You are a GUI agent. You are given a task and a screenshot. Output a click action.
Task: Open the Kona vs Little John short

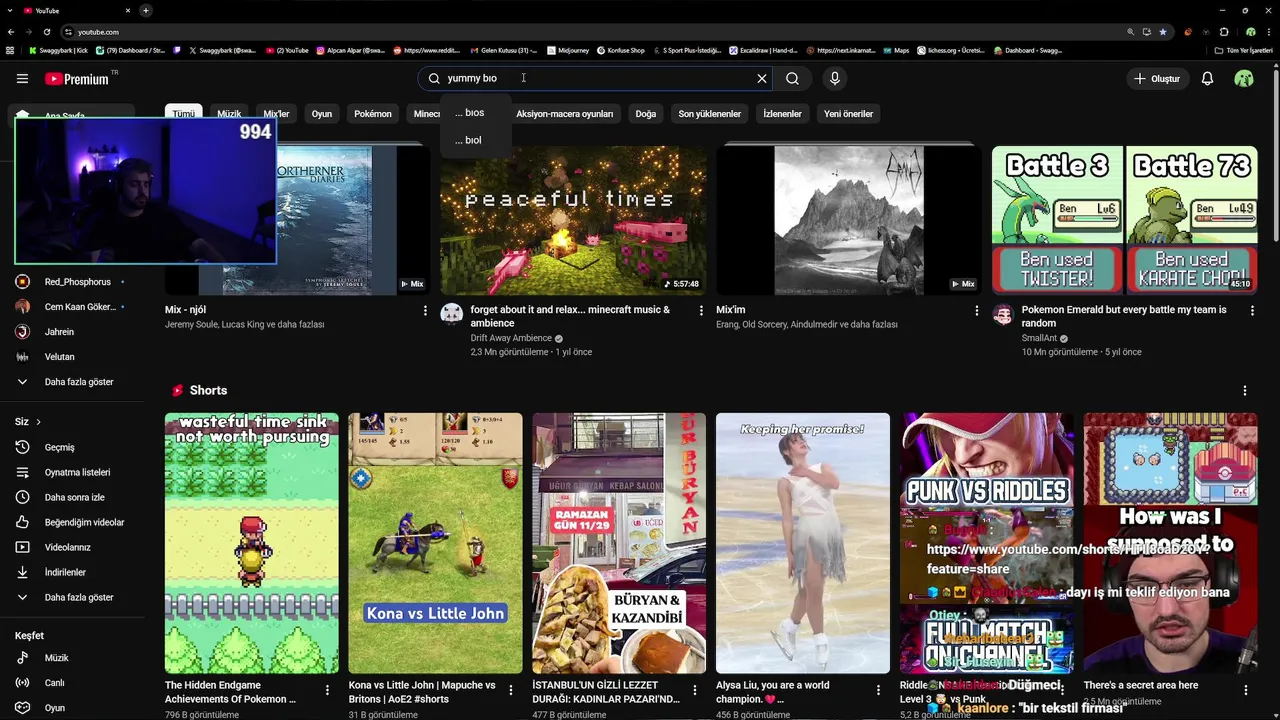pos(435,543)
